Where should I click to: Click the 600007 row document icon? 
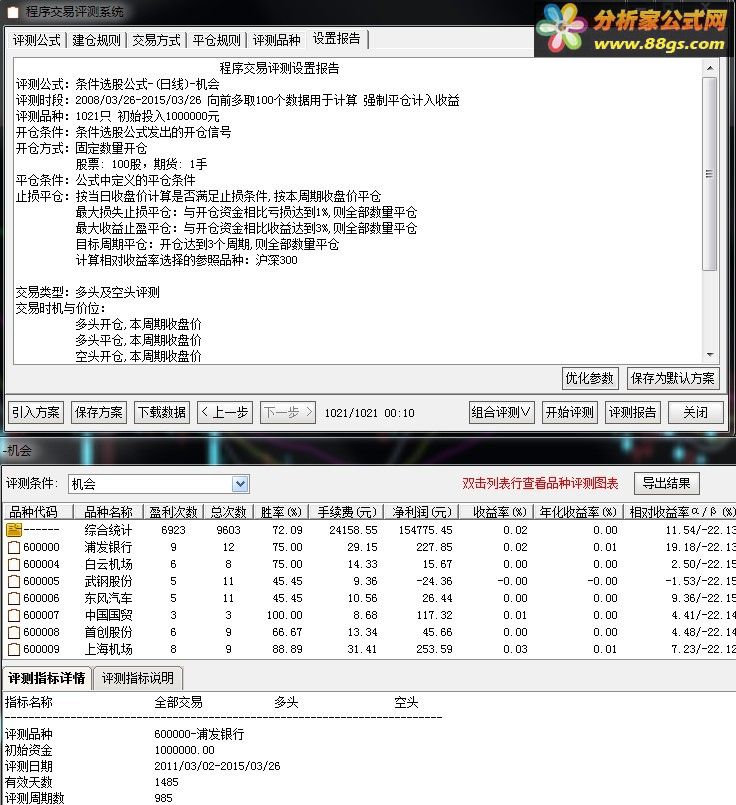tap(14, 615)
